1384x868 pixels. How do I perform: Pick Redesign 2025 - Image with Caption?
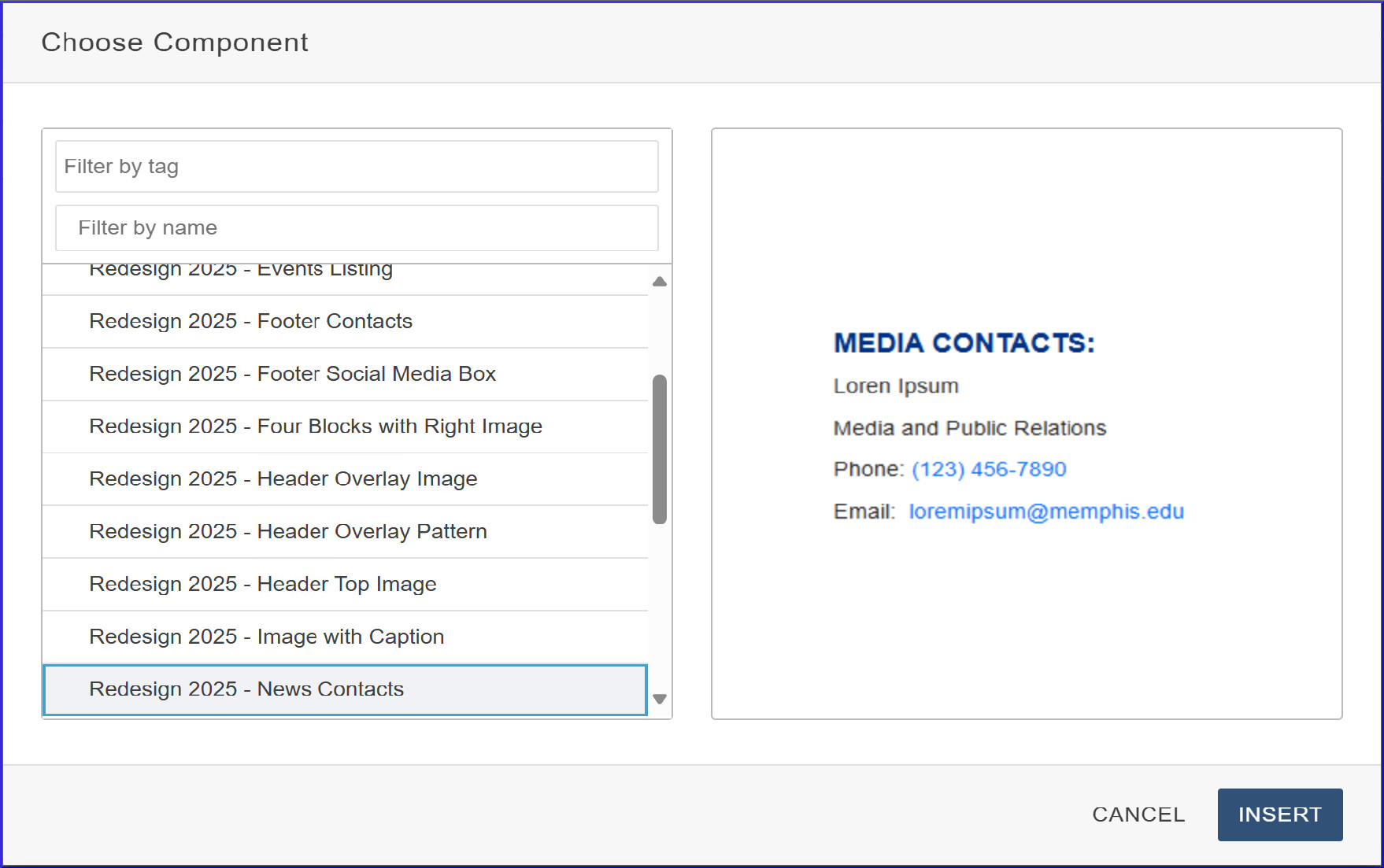(x=266, y=637)
